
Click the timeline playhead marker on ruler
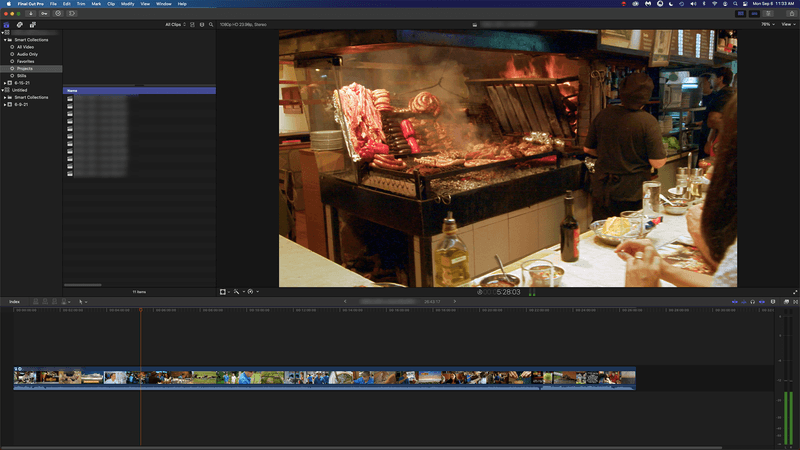[141, 310]
